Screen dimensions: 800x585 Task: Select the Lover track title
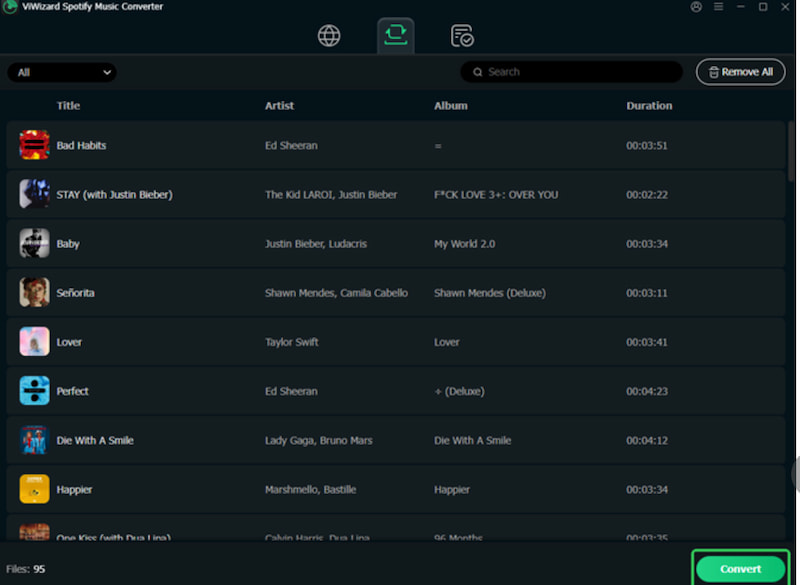tap(69, 342)
